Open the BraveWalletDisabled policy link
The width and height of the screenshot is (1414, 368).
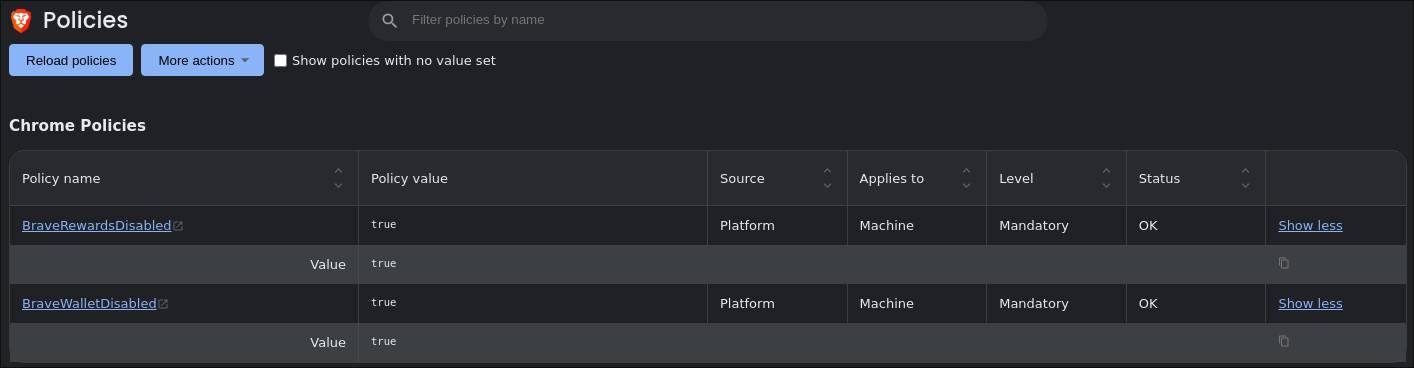pos(89,304)
